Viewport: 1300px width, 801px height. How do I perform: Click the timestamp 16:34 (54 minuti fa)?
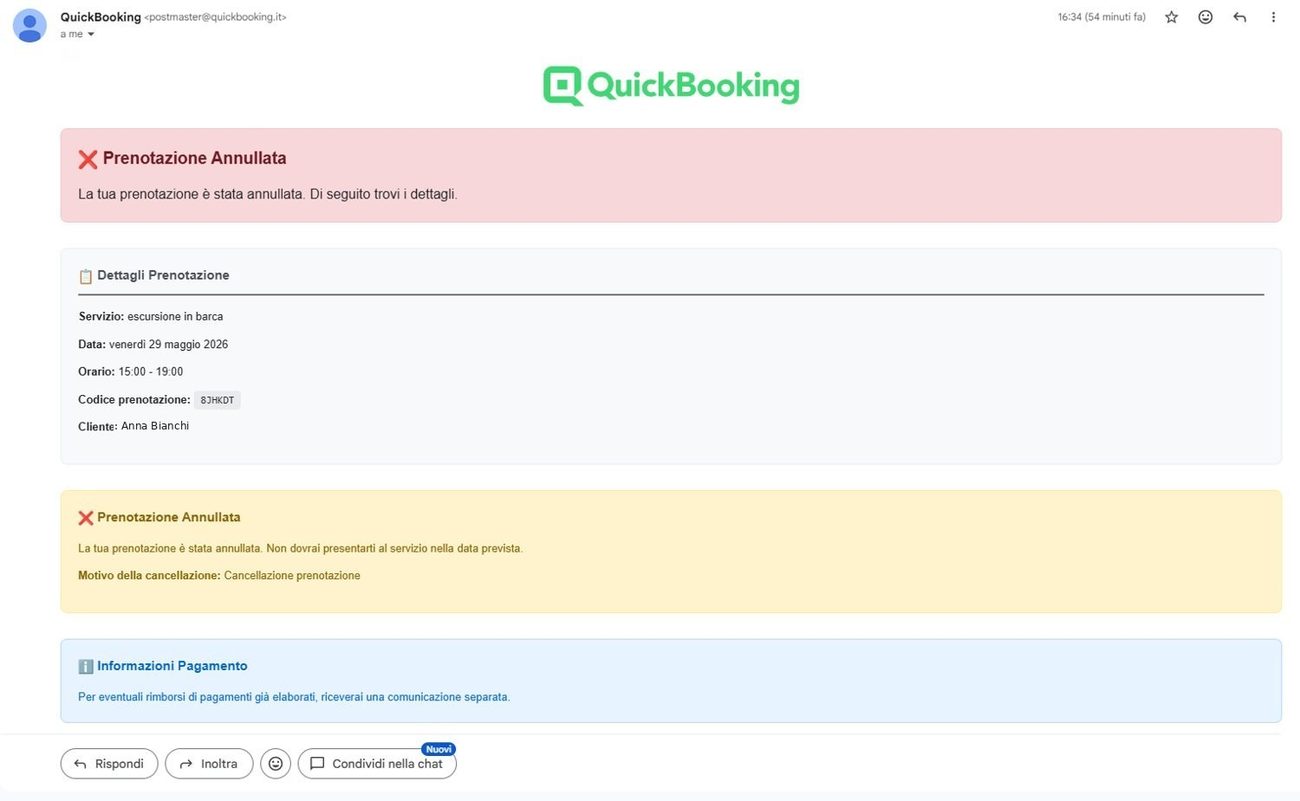pyautogui.click(x=1101, y=17)
